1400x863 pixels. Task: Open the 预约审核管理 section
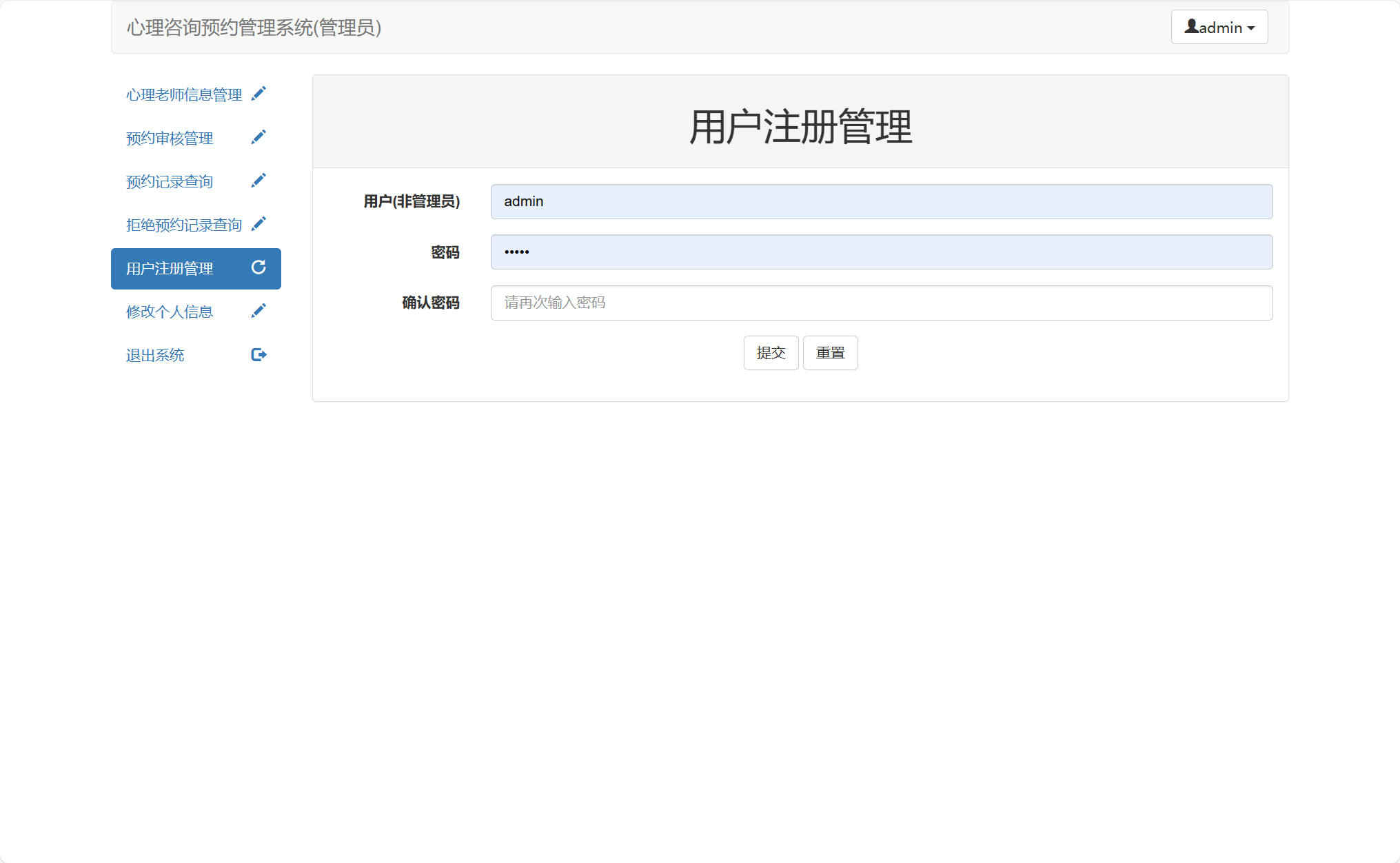[x=169, y=138]
